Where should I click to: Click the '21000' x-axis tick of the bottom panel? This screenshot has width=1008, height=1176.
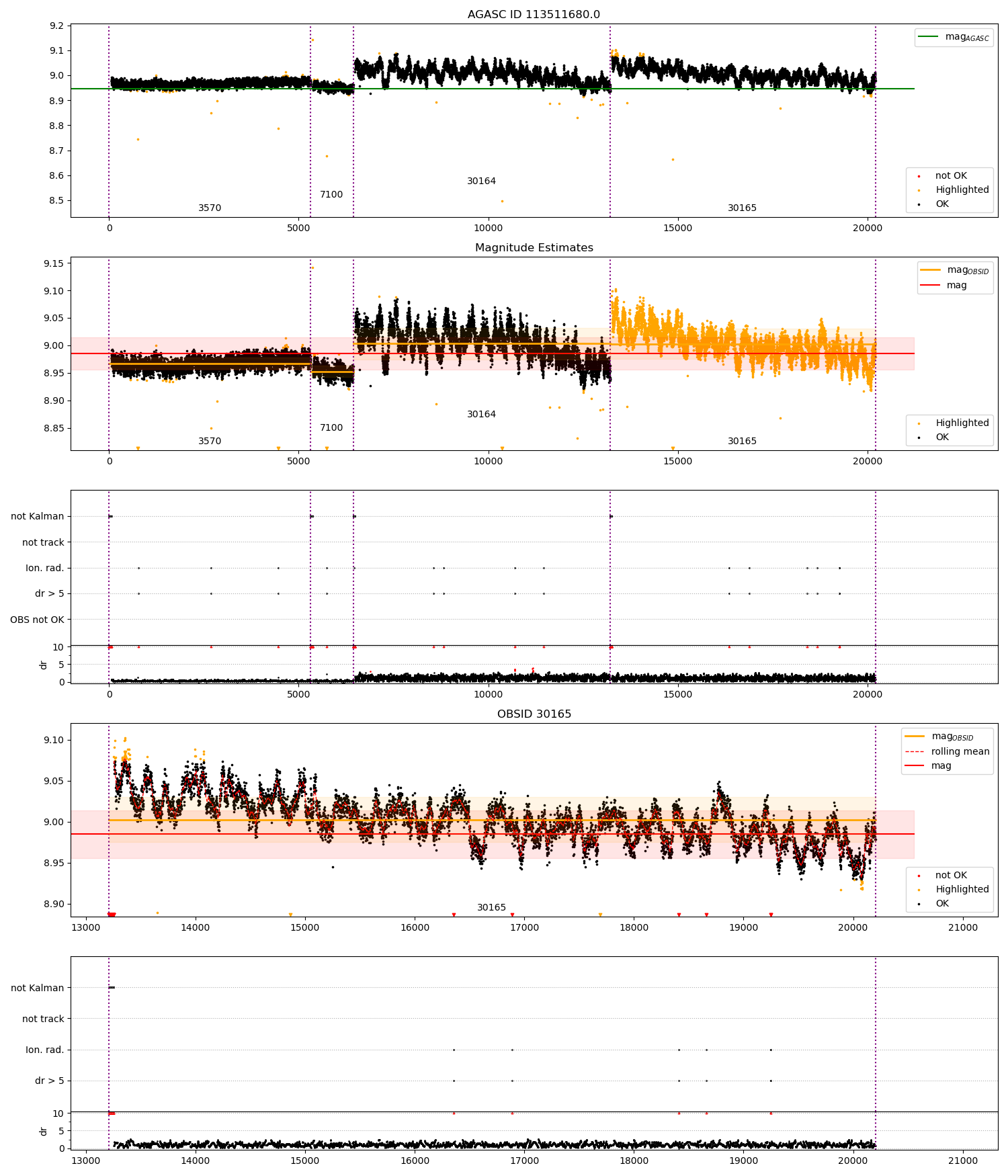pos(962,1161)
